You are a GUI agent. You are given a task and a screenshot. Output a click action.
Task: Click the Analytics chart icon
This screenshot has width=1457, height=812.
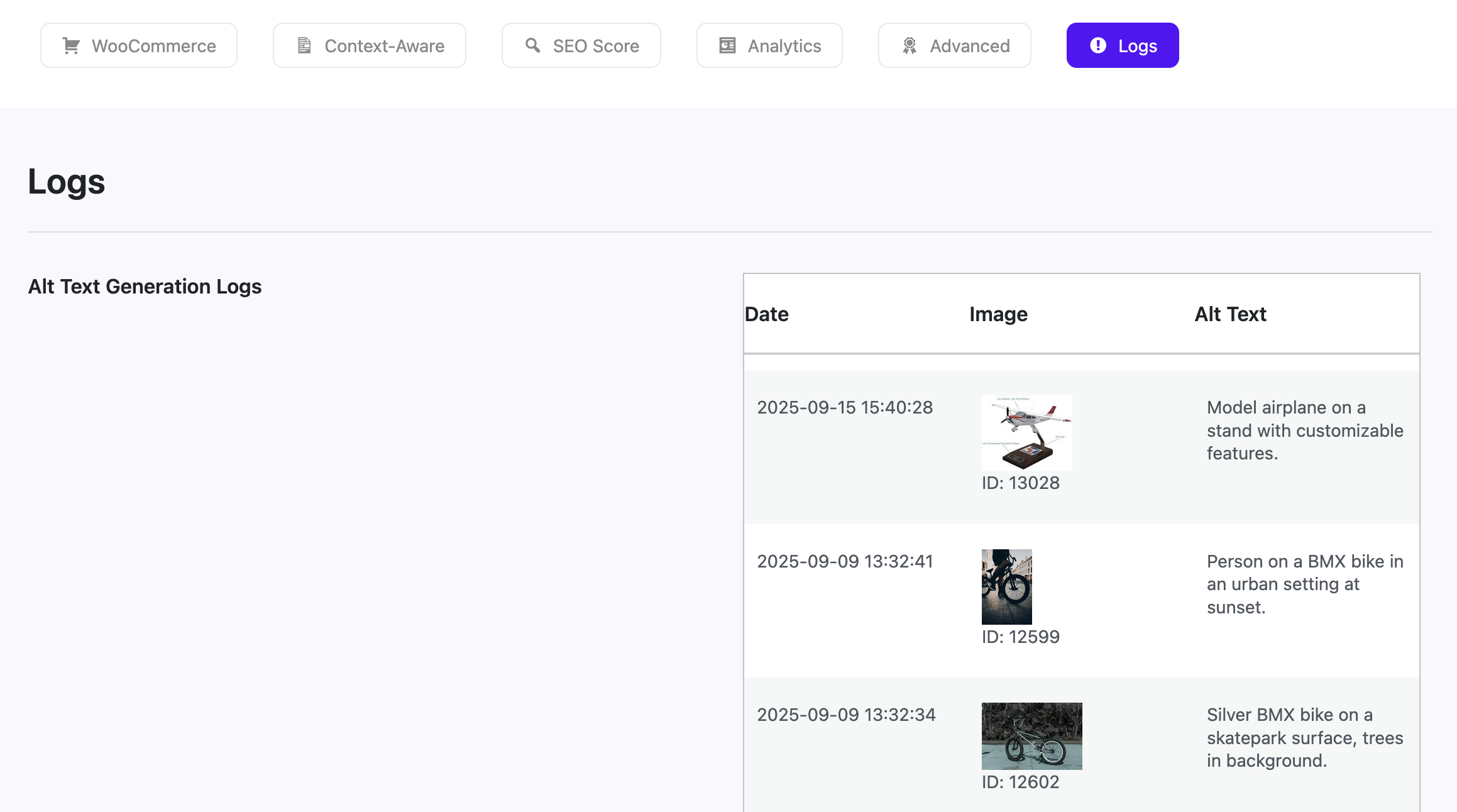[x=727, y=46]
